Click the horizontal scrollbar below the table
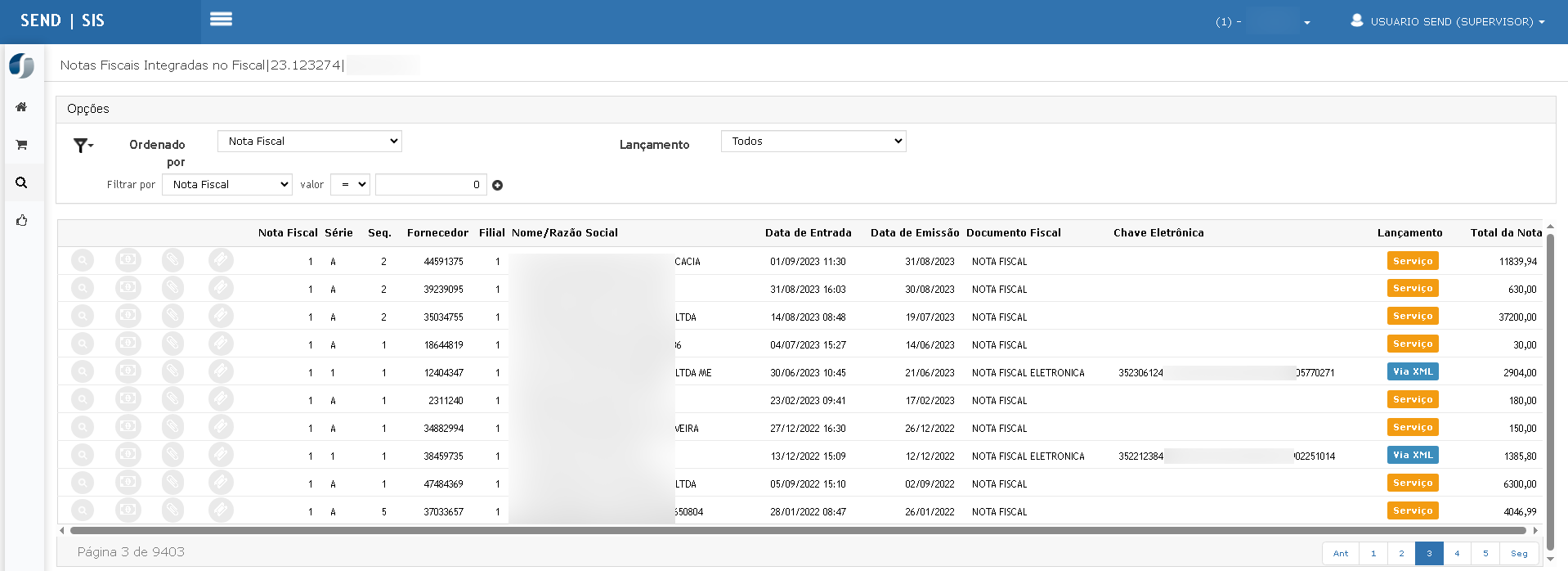 [x=797, y=531]
